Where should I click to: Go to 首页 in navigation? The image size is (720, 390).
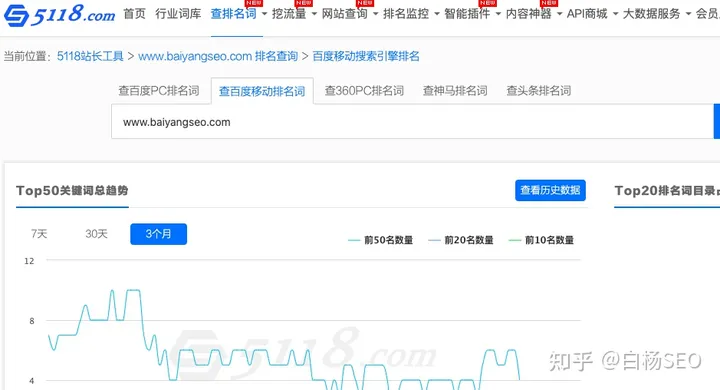[135, 14]
